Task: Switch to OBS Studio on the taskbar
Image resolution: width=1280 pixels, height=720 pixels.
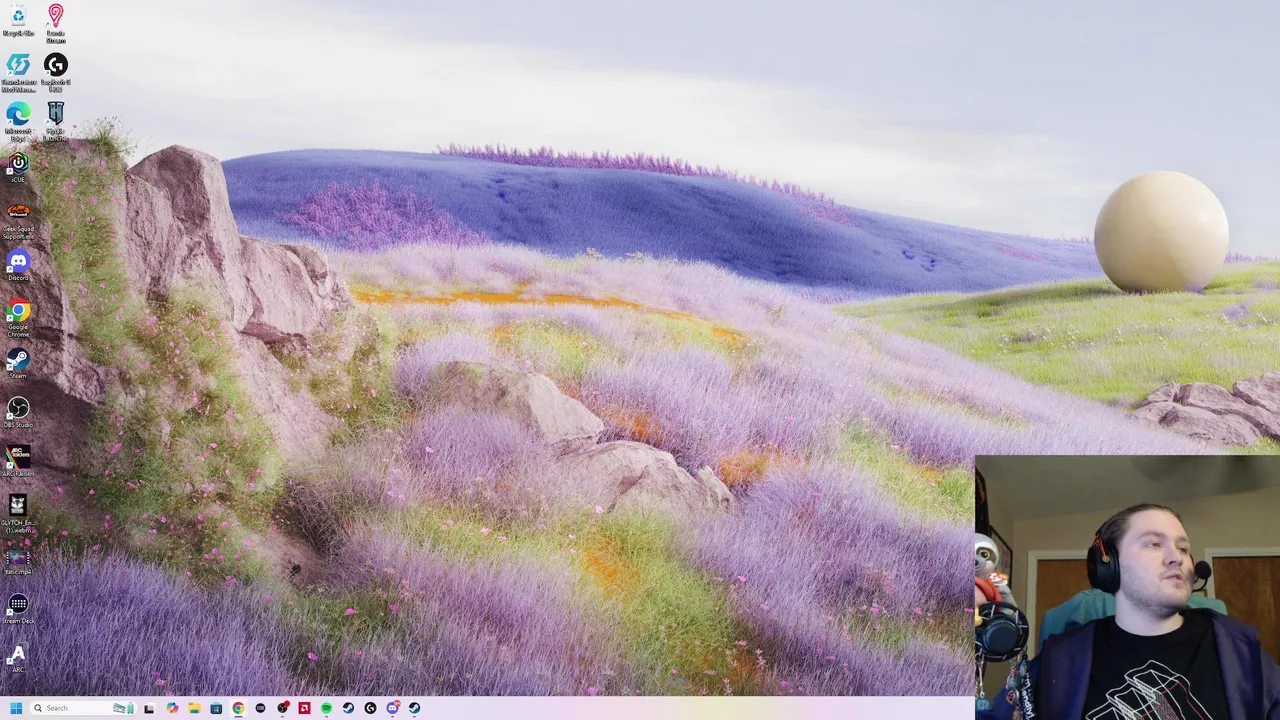Action: [283, 708]
